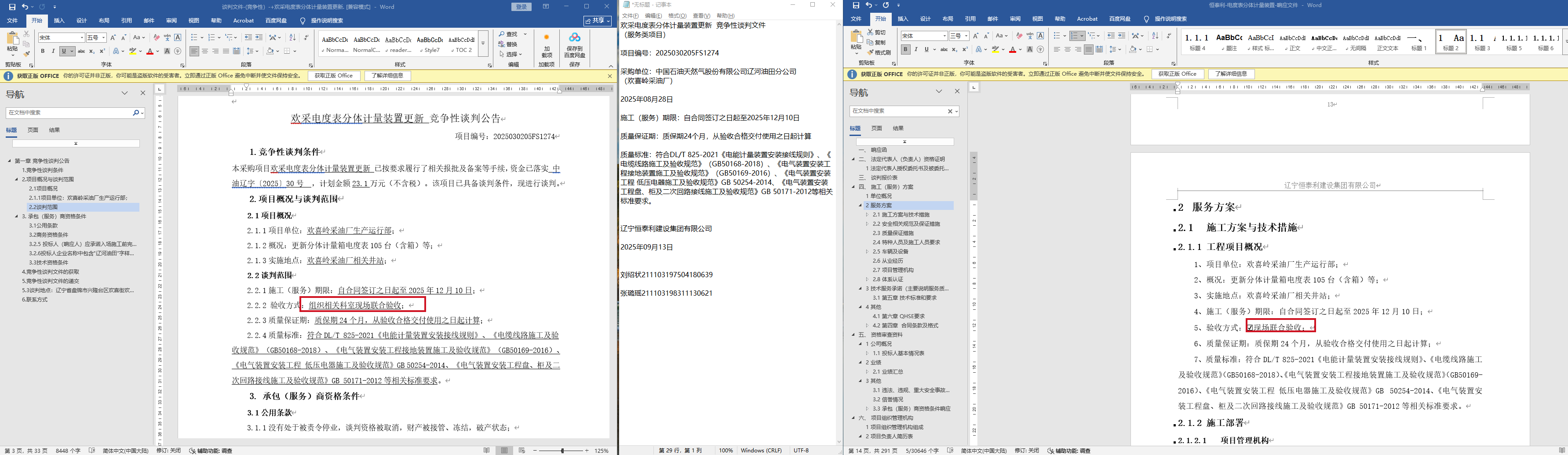Open the Layout (布局) tab in the right Word window

948,19
